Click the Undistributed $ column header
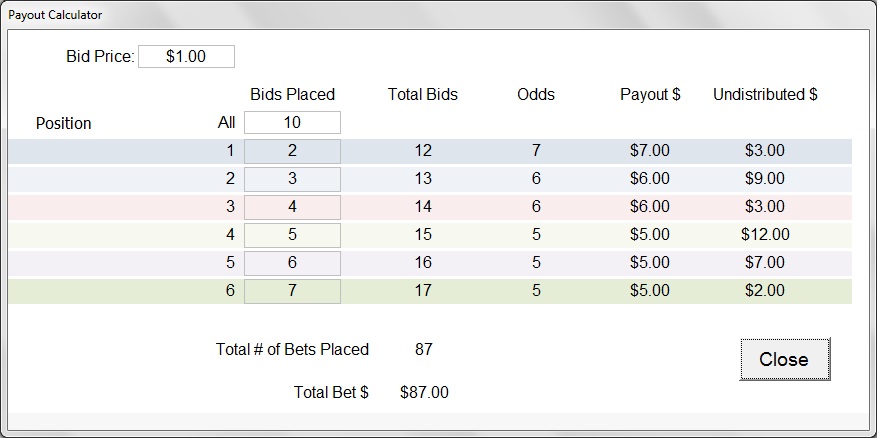The height and width of the screenshot is (438, 877). pos(765,94)
